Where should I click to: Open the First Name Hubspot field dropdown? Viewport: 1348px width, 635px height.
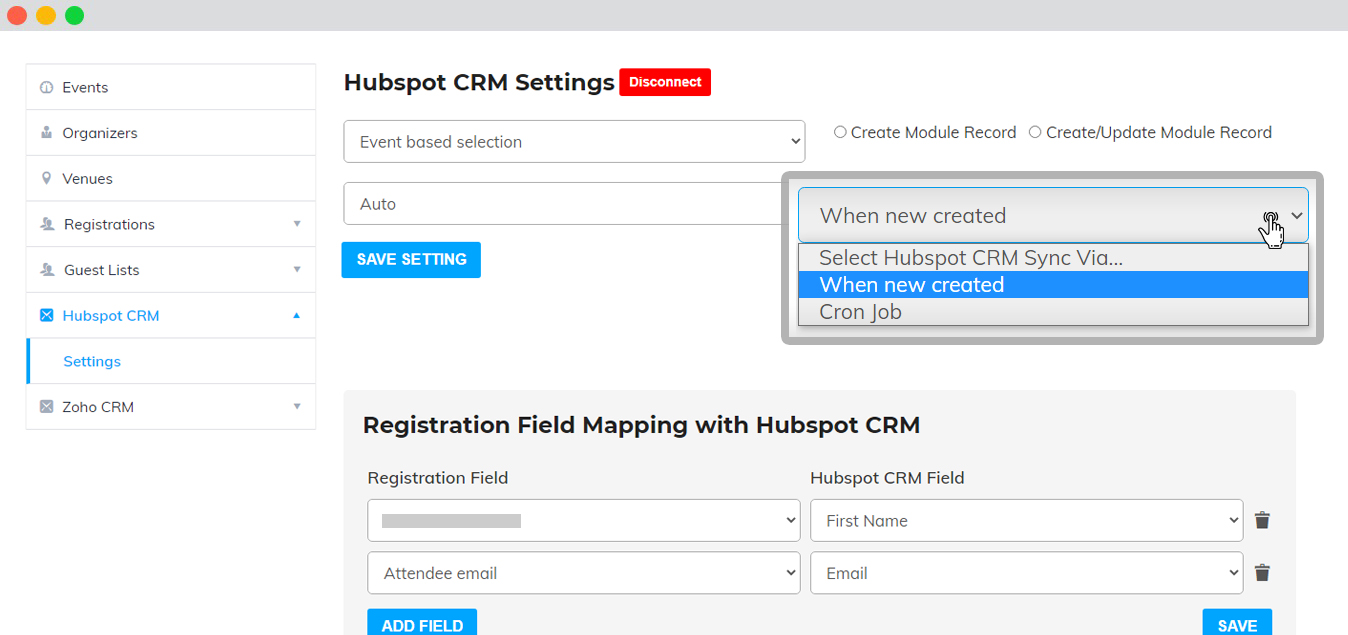coord(1027,520)
